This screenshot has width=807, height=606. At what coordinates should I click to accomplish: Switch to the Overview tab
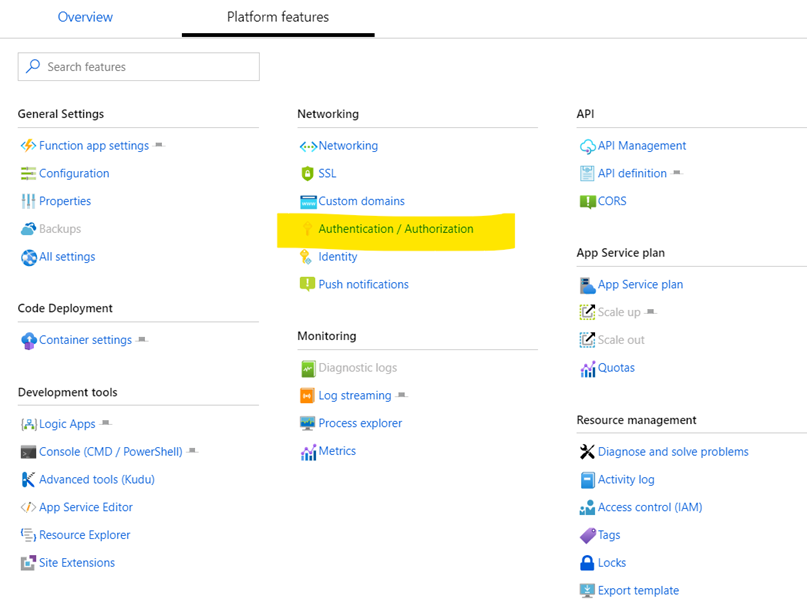tap(85, 17)
